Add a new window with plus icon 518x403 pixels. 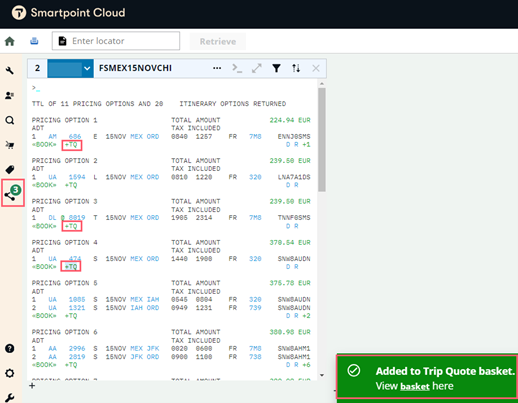32,386
